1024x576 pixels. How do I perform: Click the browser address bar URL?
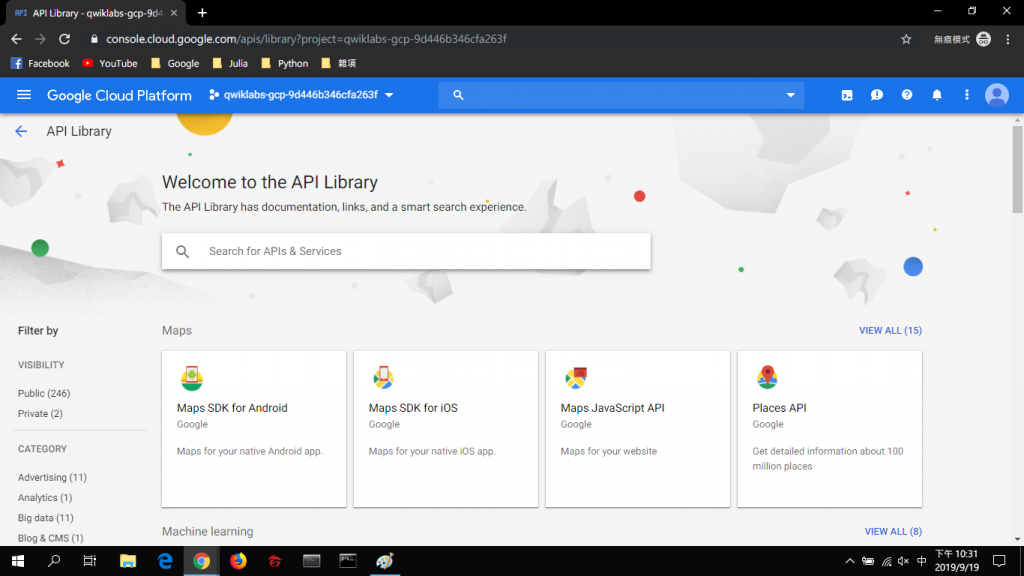306,39
